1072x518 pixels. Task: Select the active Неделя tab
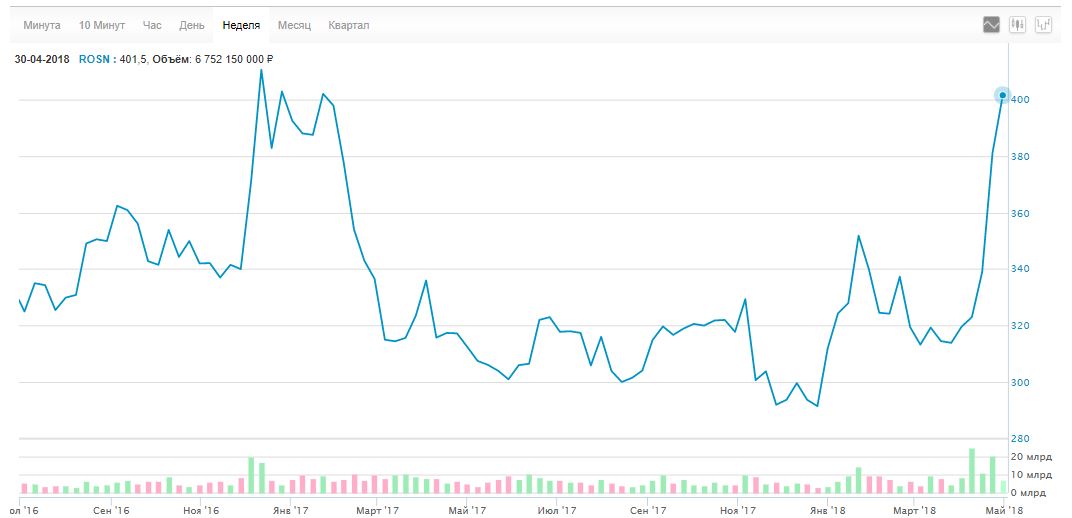242,25
